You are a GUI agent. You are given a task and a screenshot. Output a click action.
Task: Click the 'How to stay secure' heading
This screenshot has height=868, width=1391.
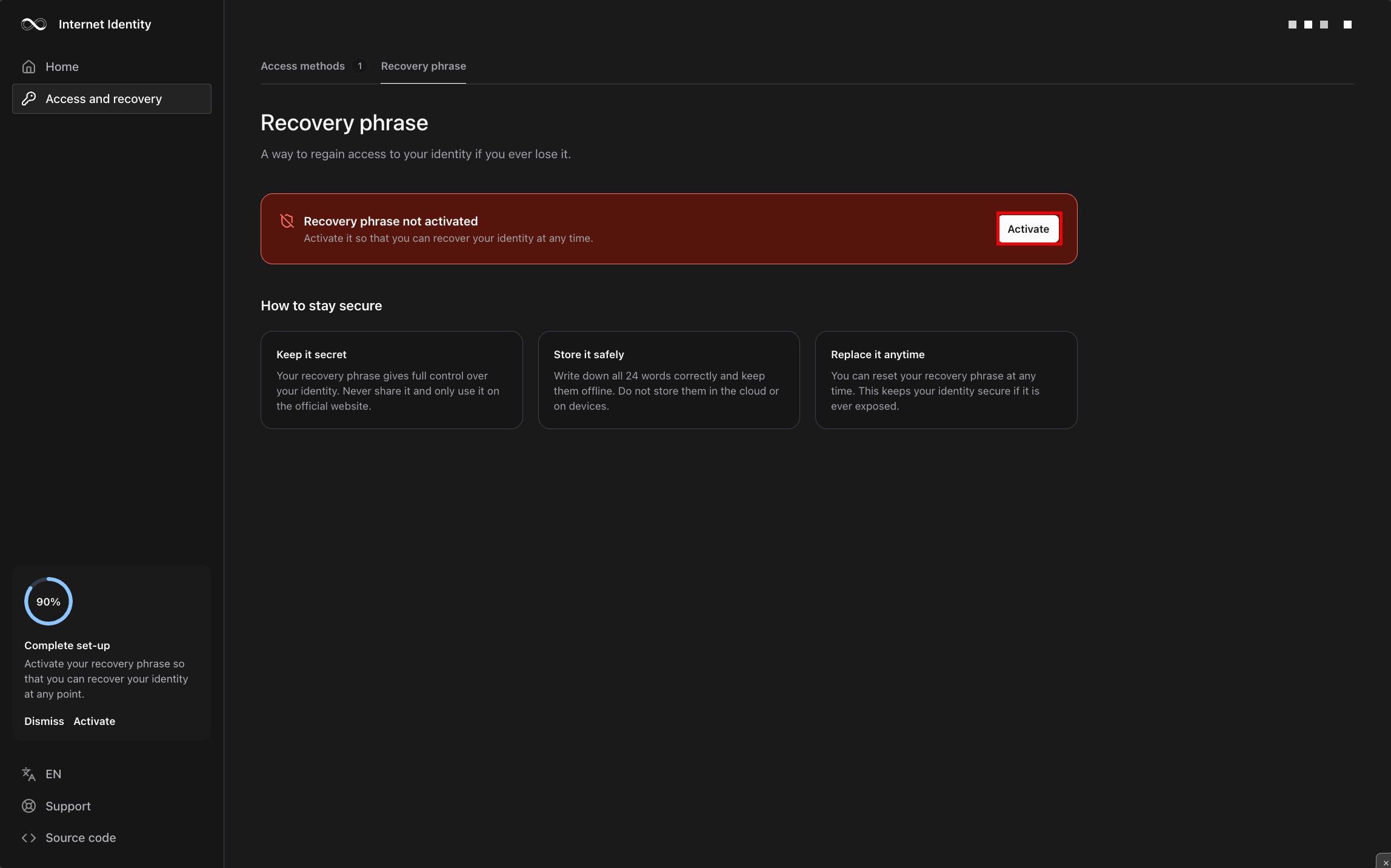tap(321, 305)
